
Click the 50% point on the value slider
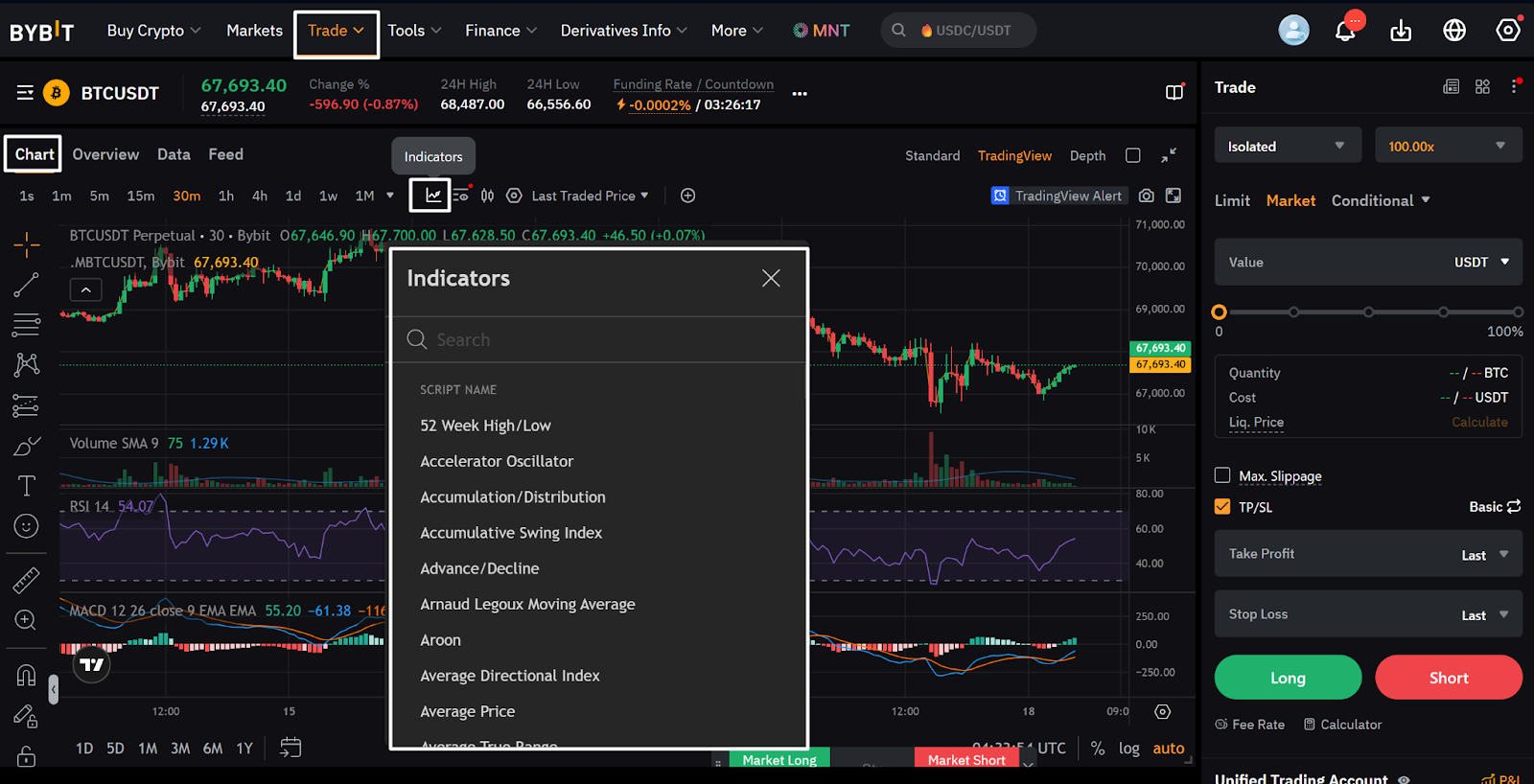click(x=1368, y=311)
